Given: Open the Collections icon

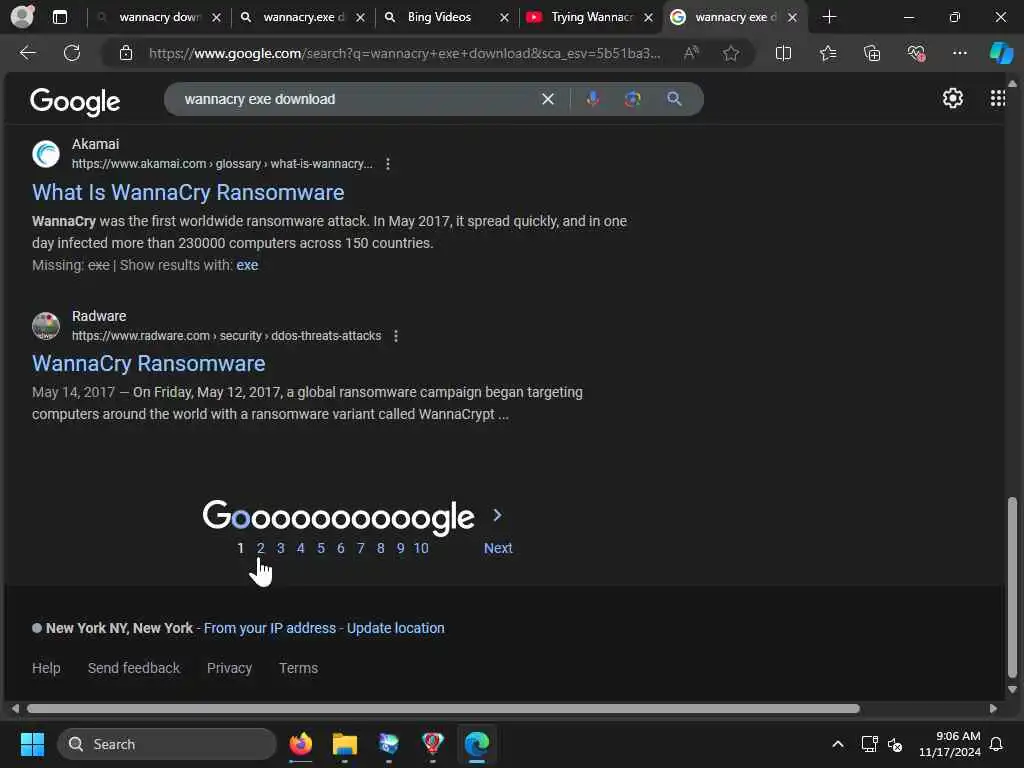Looking at the screenshot, I should click(872, 54).
